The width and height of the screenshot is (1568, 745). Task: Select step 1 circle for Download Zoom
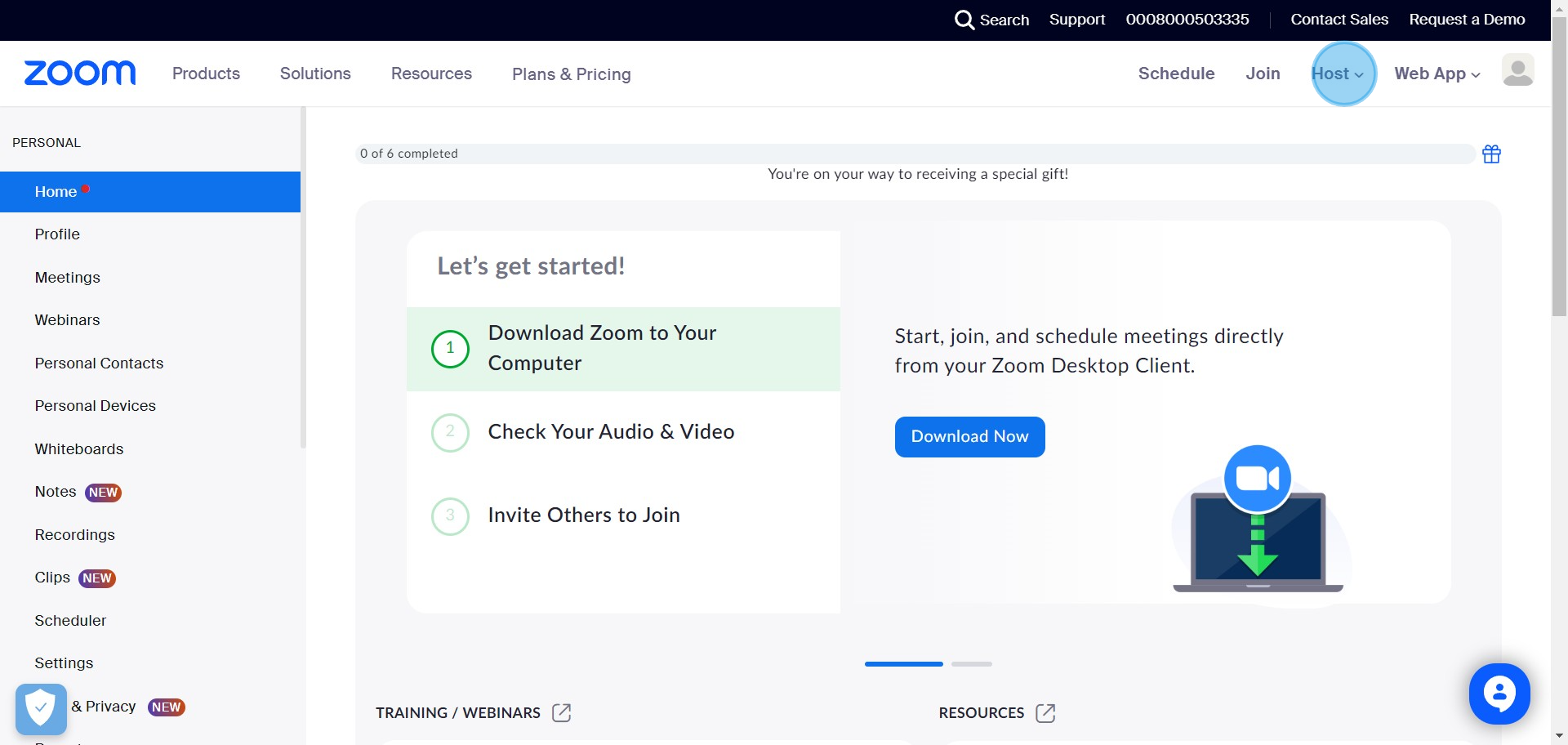pos(450,349)
